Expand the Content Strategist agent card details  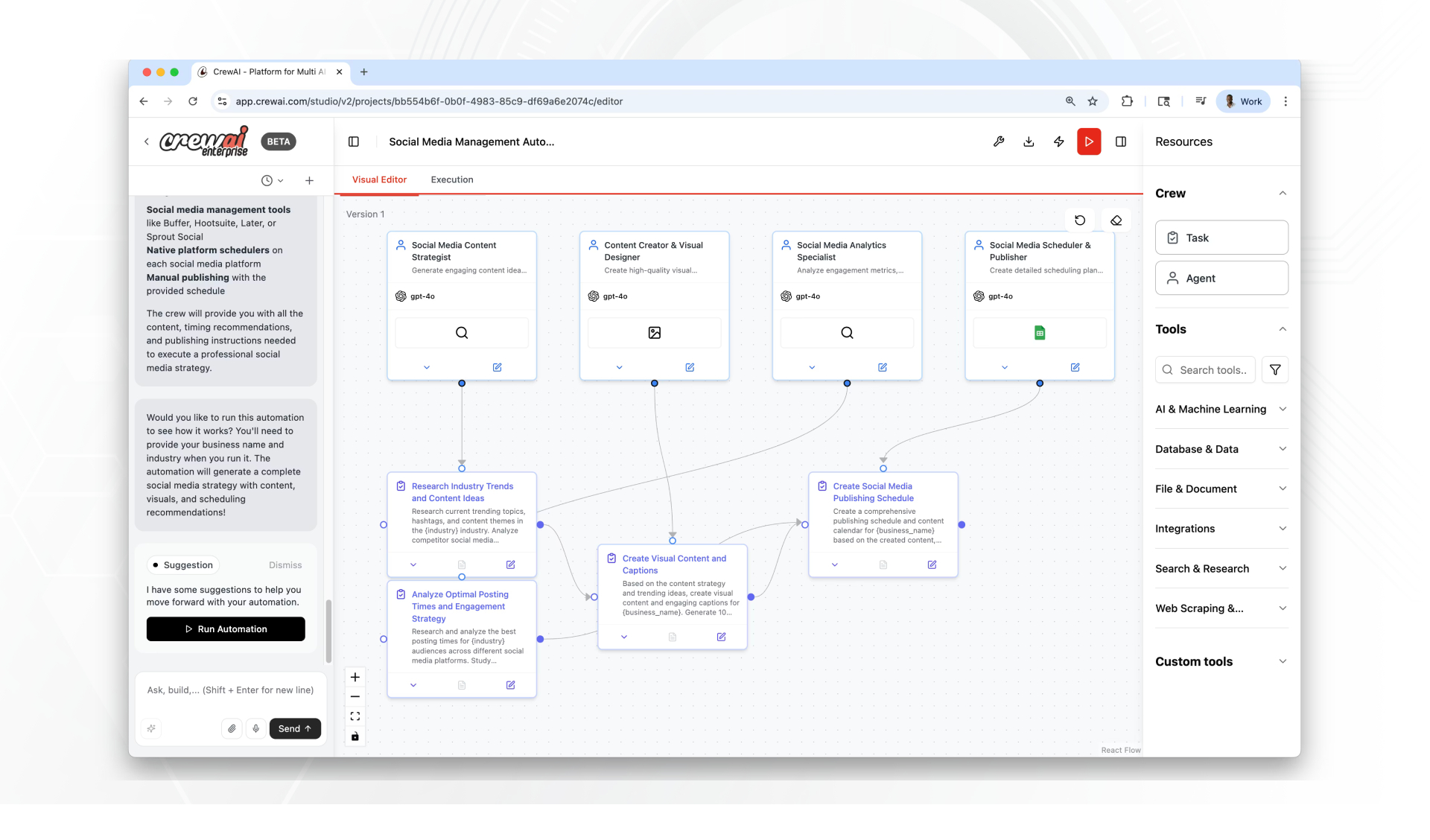pyautogui.click(x=427, y=367)
